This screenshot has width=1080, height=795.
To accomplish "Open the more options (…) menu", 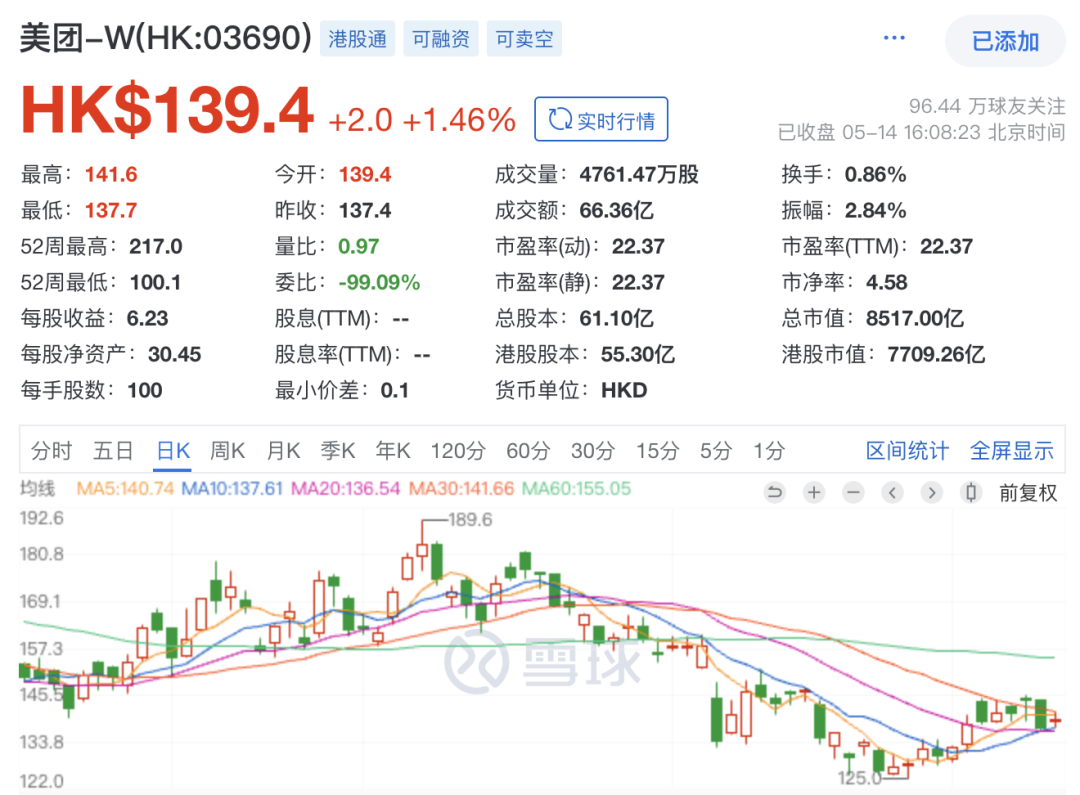I will [x=893, y=37].
